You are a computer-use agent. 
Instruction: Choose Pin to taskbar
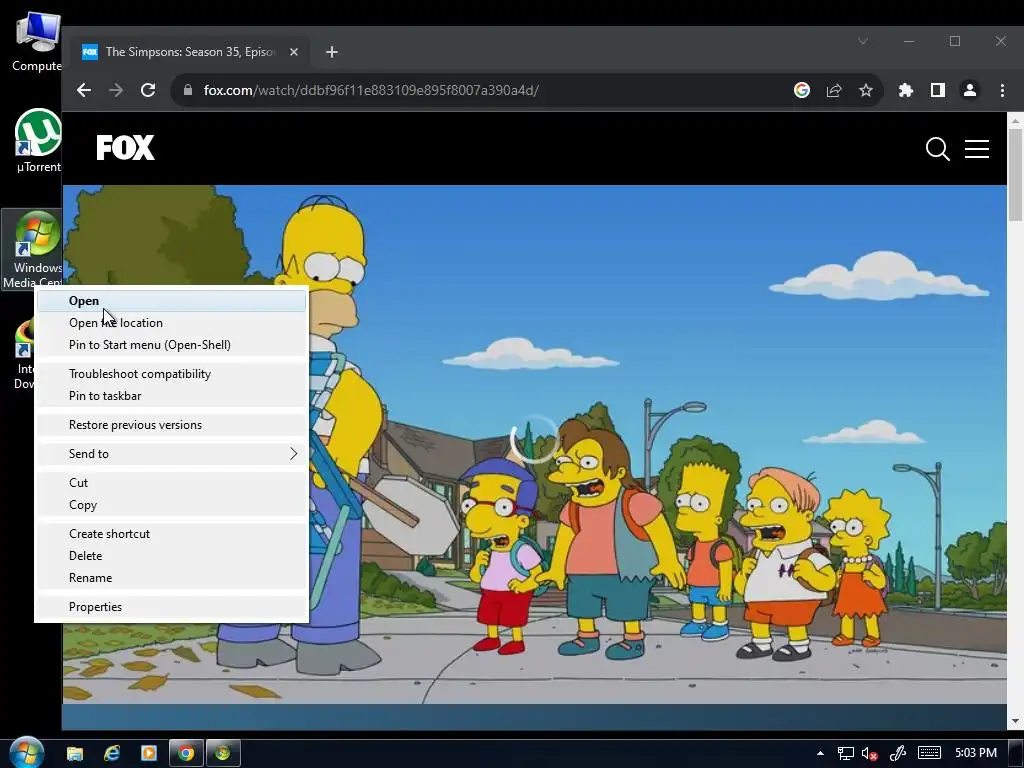171,396
